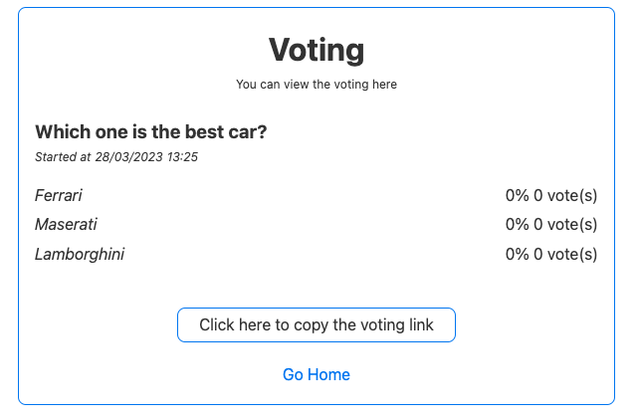This screenshot has height=418, width=640.
Task: Click the word 'car?' in the question
Action: click(246, 132)
